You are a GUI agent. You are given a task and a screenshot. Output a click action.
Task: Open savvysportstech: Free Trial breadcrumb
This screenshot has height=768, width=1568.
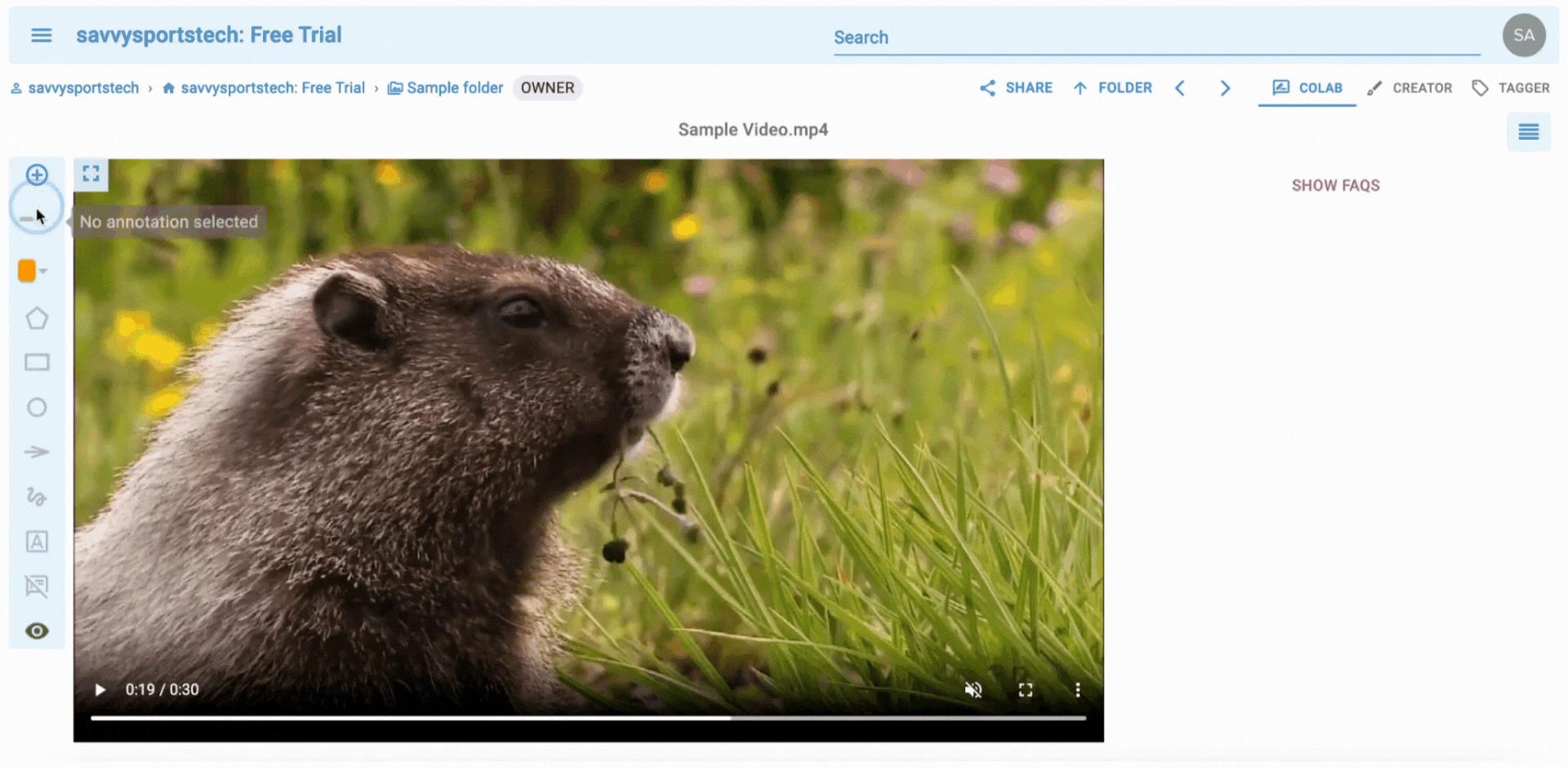point(264,87)
